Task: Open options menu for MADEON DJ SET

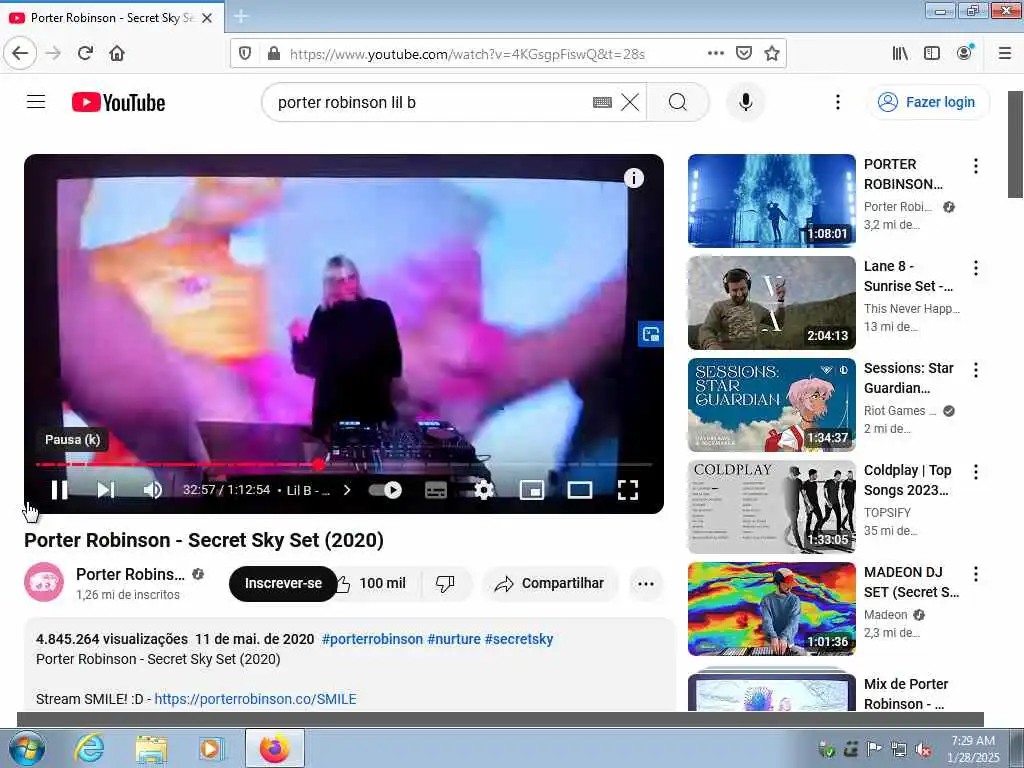Action: click(976, 573)
